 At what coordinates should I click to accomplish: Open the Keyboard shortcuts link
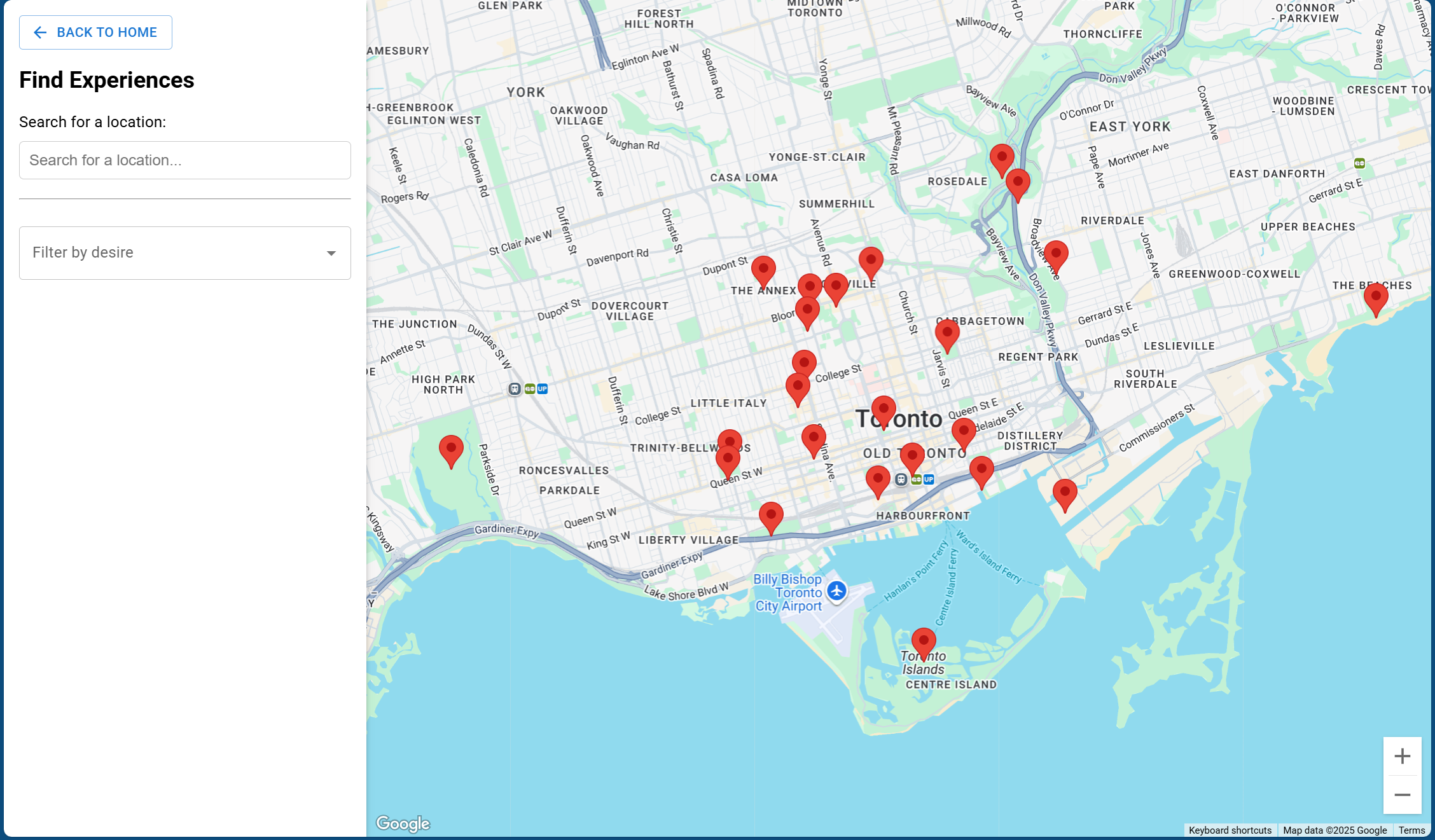click(1230, 830)
